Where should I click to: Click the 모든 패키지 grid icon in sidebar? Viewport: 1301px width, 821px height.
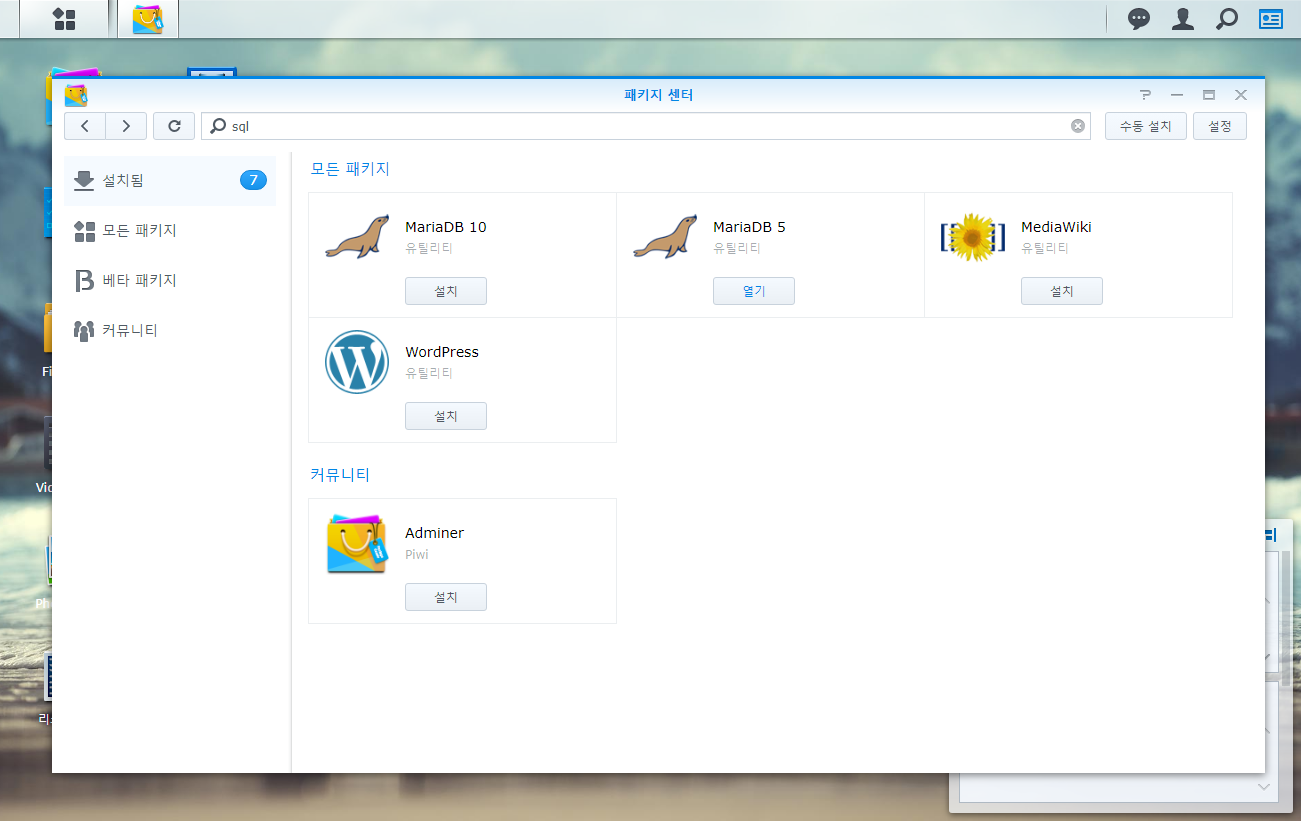85,231
